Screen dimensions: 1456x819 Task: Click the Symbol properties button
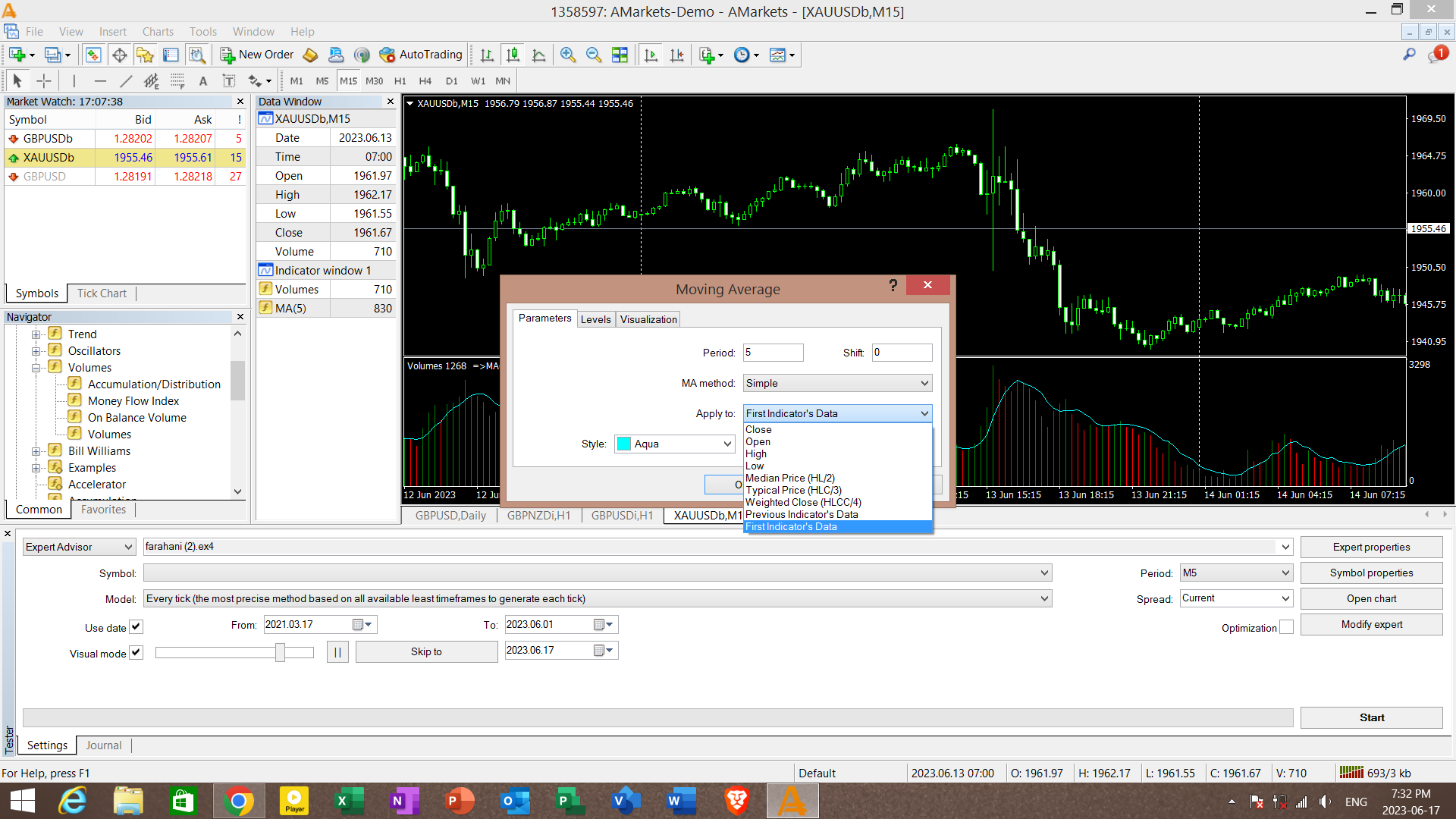tap(1371, 573)
